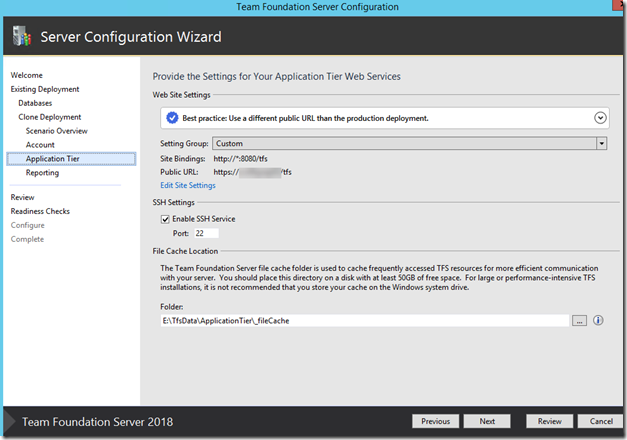Click the blue best practice checkmark icon
This screenshot has height=440, width=627.
pyautogui.click(x=172, y=118)
